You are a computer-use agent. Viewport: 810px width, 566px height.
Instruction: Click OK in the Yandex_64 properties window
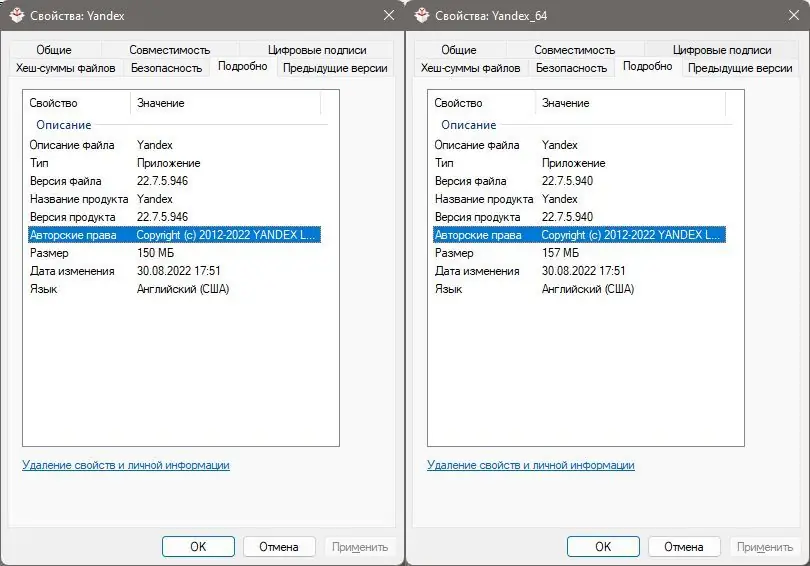point(603,546)
